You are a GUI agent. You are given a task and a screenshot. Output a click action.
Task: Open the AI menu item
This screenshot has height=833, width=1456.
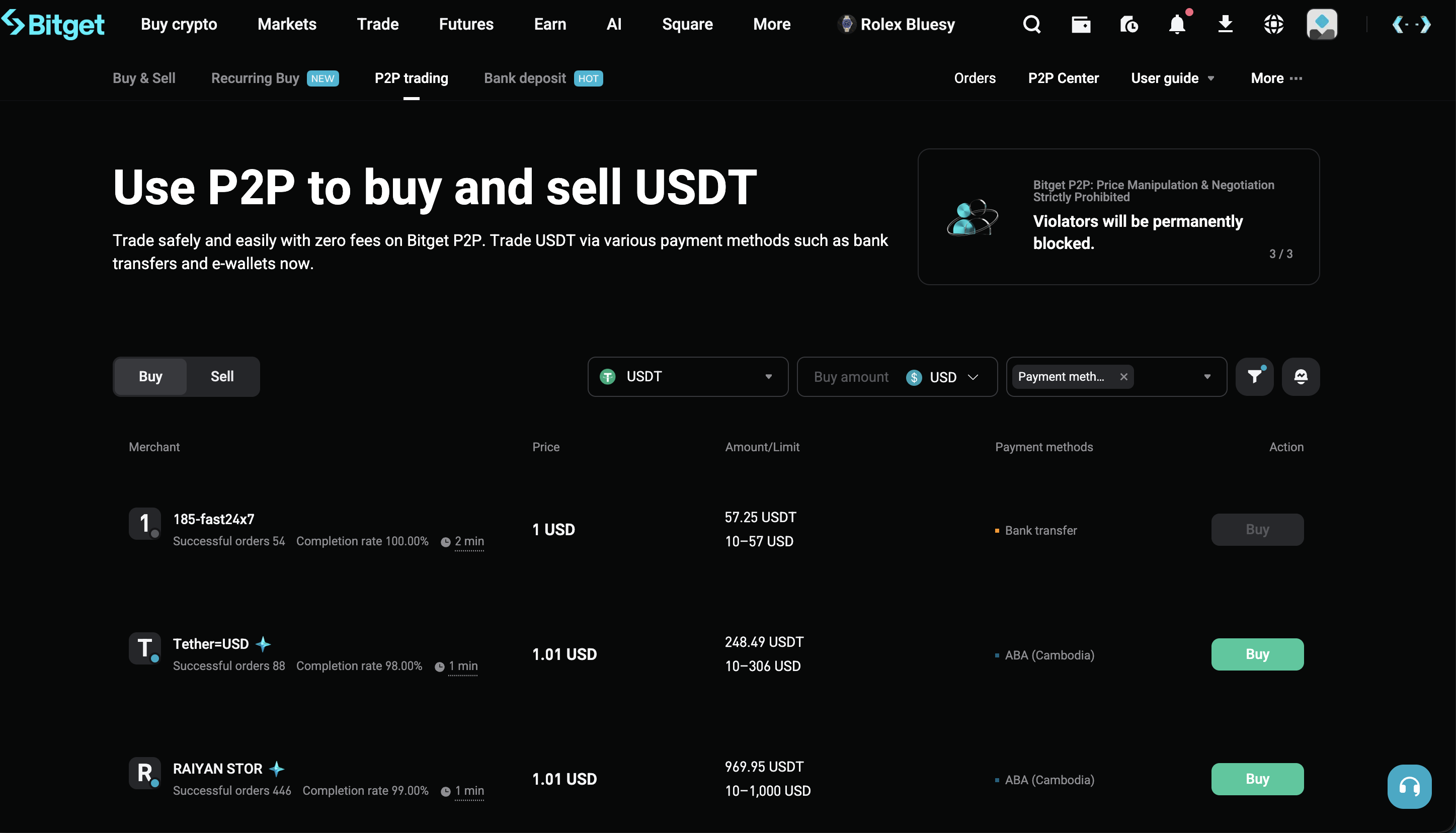click(614, 24)
